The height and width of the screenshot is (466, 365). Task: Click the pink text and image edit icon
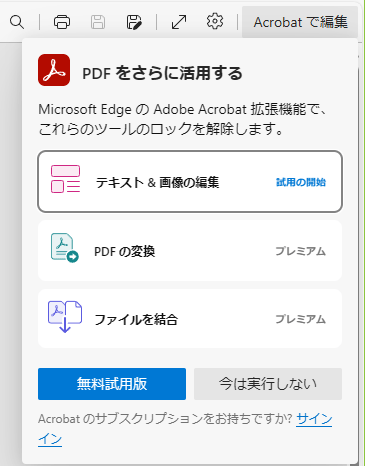point(65,179)
